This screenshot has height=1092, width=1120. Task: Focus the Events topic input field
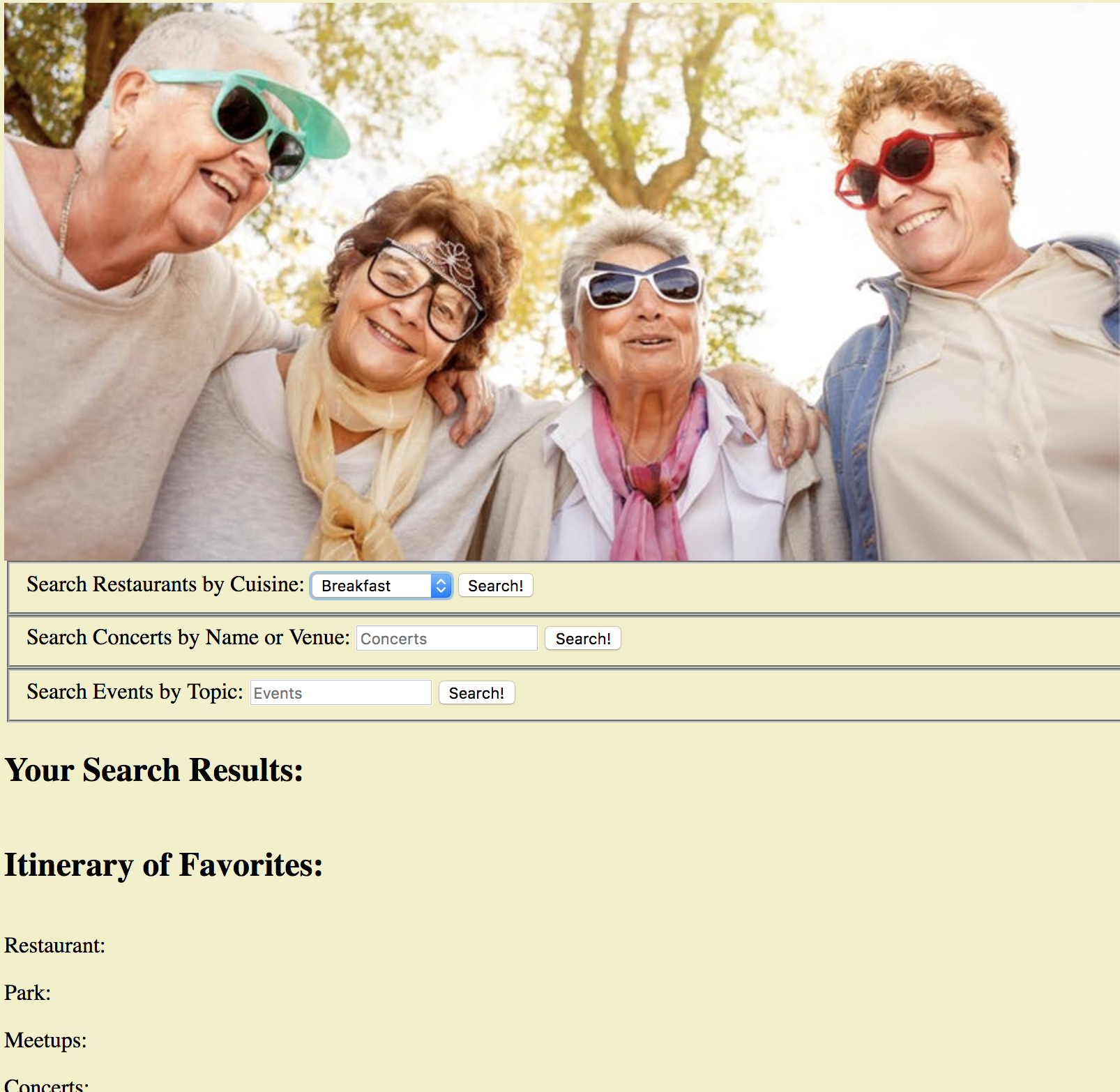[x=340, y=693]
